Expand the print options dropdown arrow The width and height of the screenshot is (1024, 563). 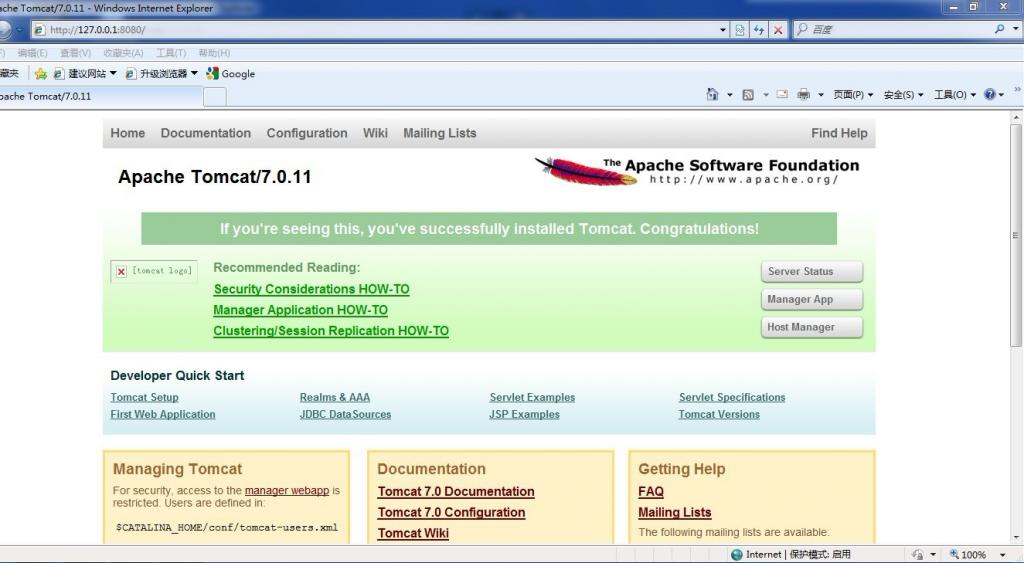[821, 95]
